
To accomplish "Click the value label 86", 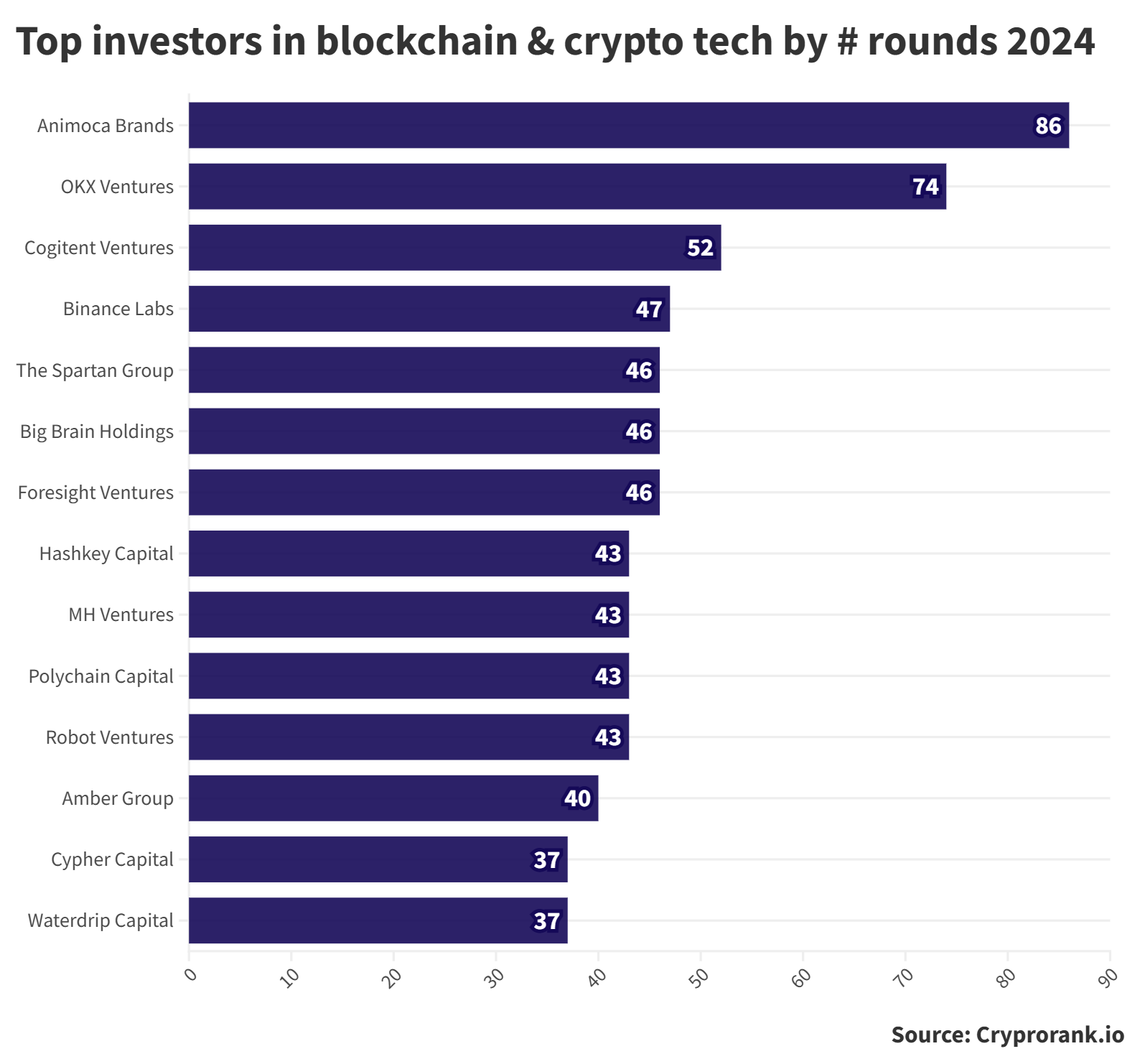I will pos(1048,126).
